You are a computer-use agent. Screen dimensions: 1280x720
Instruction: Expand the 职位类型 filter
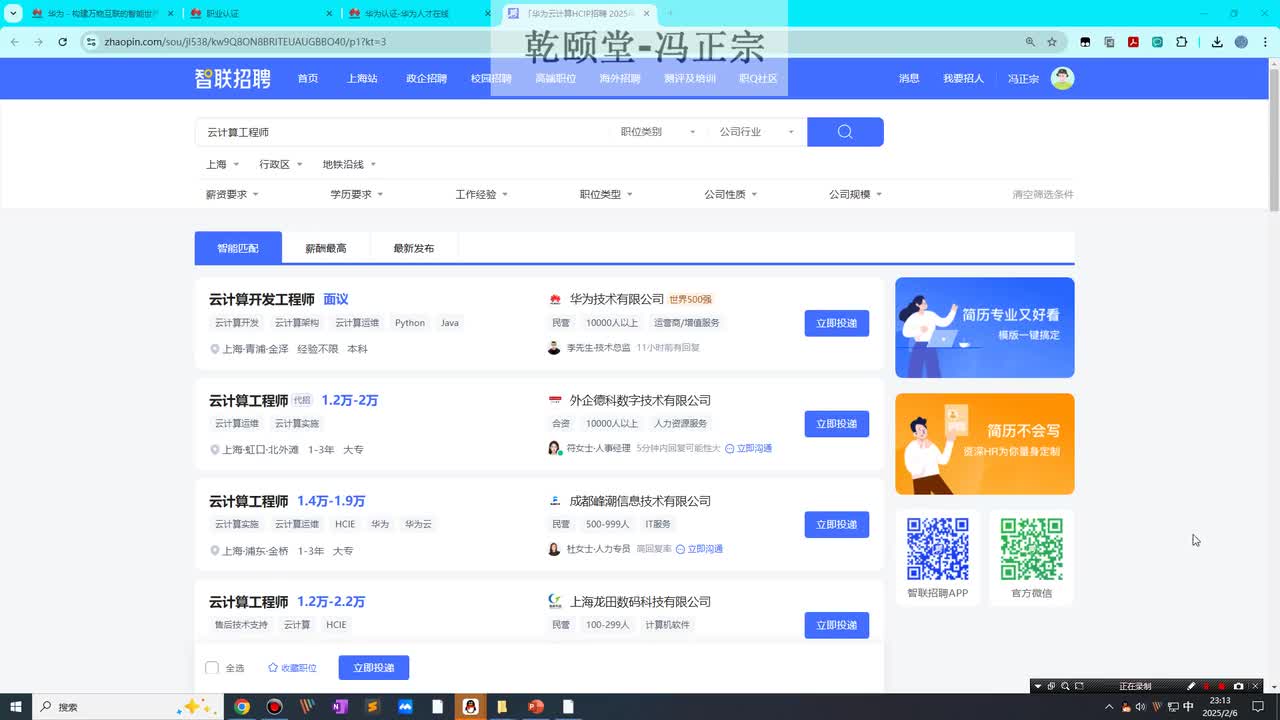606,194
